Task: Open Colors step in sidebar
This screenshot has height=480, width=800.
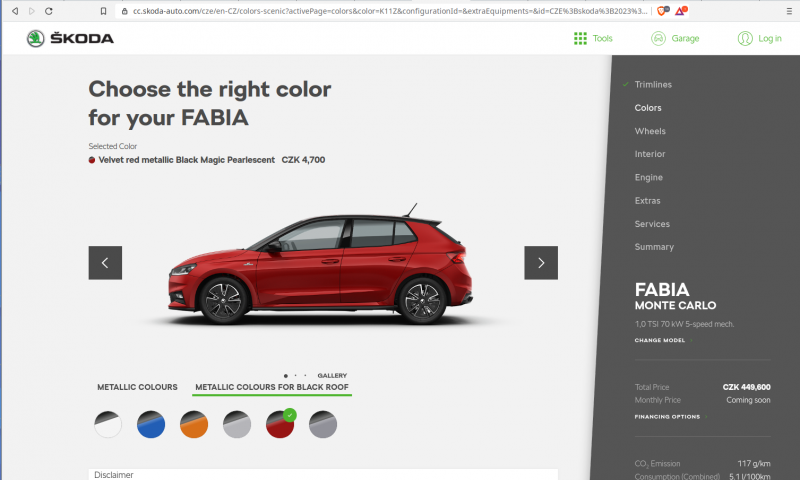Action: [x=648, y=108]
